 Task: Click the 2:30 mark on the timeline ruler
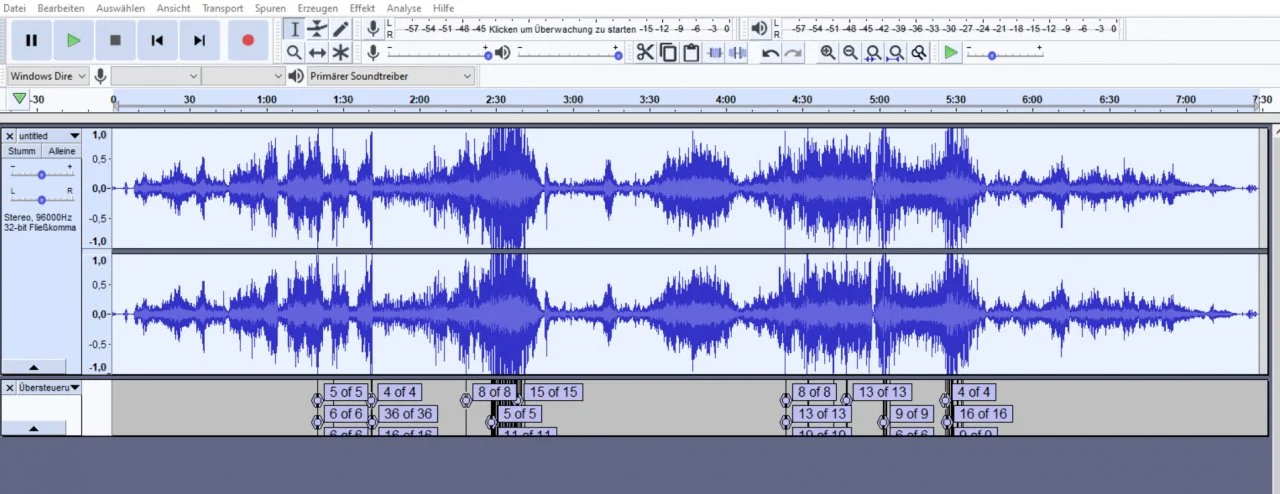(496, 100)
